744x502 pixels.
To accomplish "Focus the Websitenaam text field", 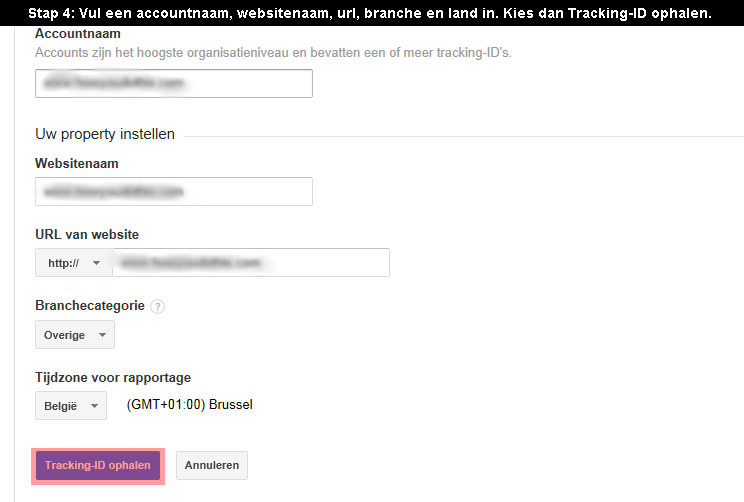I will point(174,191).
